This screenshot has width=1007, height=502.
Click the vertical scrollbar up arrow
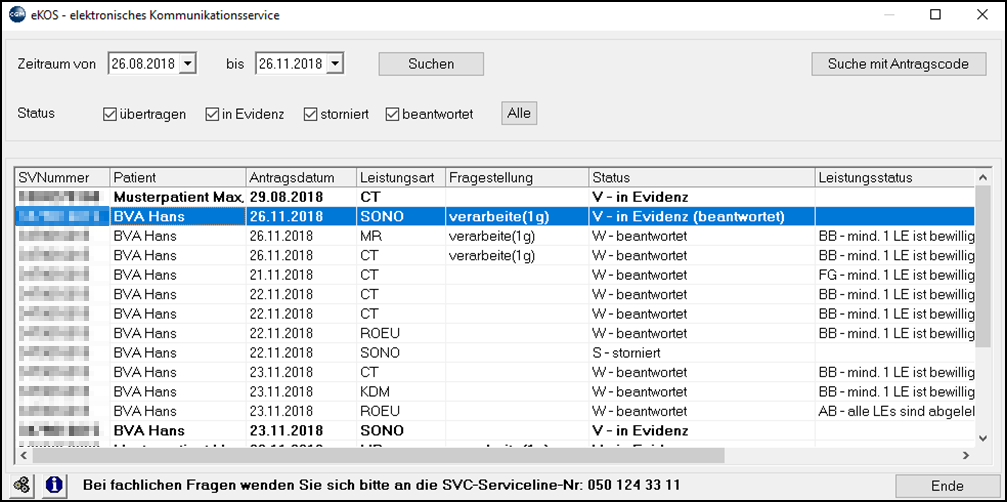(983, 177)
